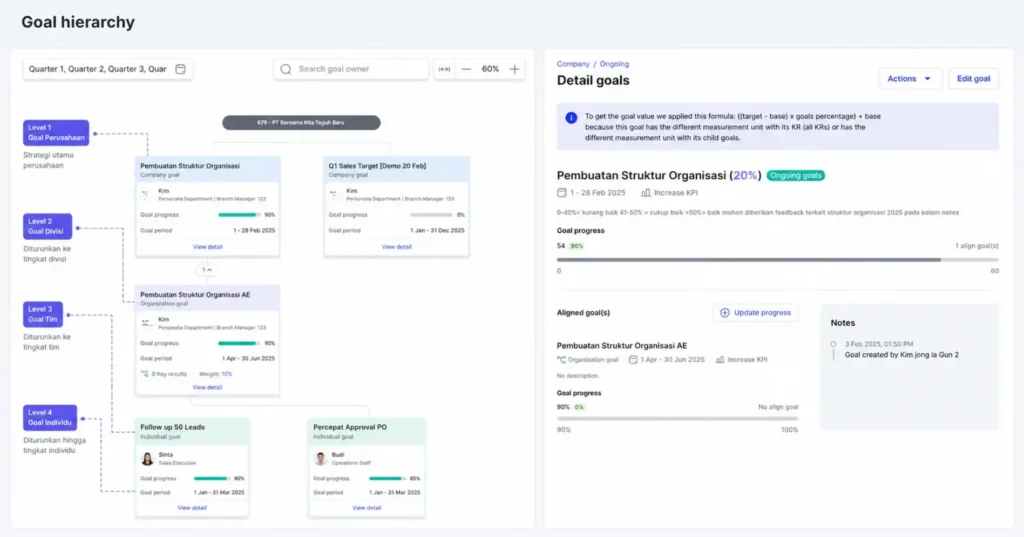Click the calendar icon in quarter filter
Image resolution: width=1024 pixels, height=537 pixels.
coord(180,69)
